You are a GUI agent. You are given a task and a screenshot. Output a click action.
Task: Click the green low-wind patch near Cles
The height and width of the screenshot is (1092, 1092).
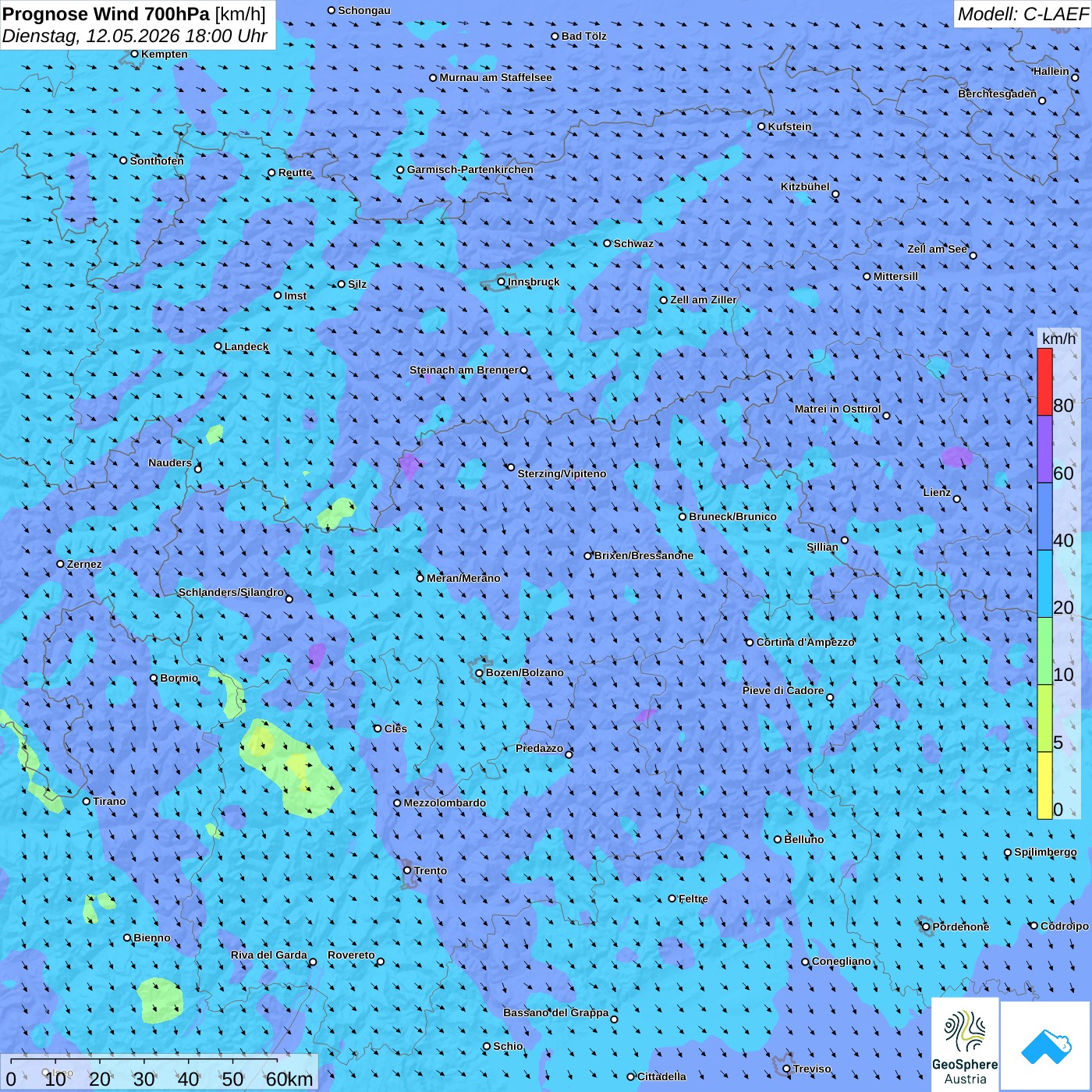290,768
